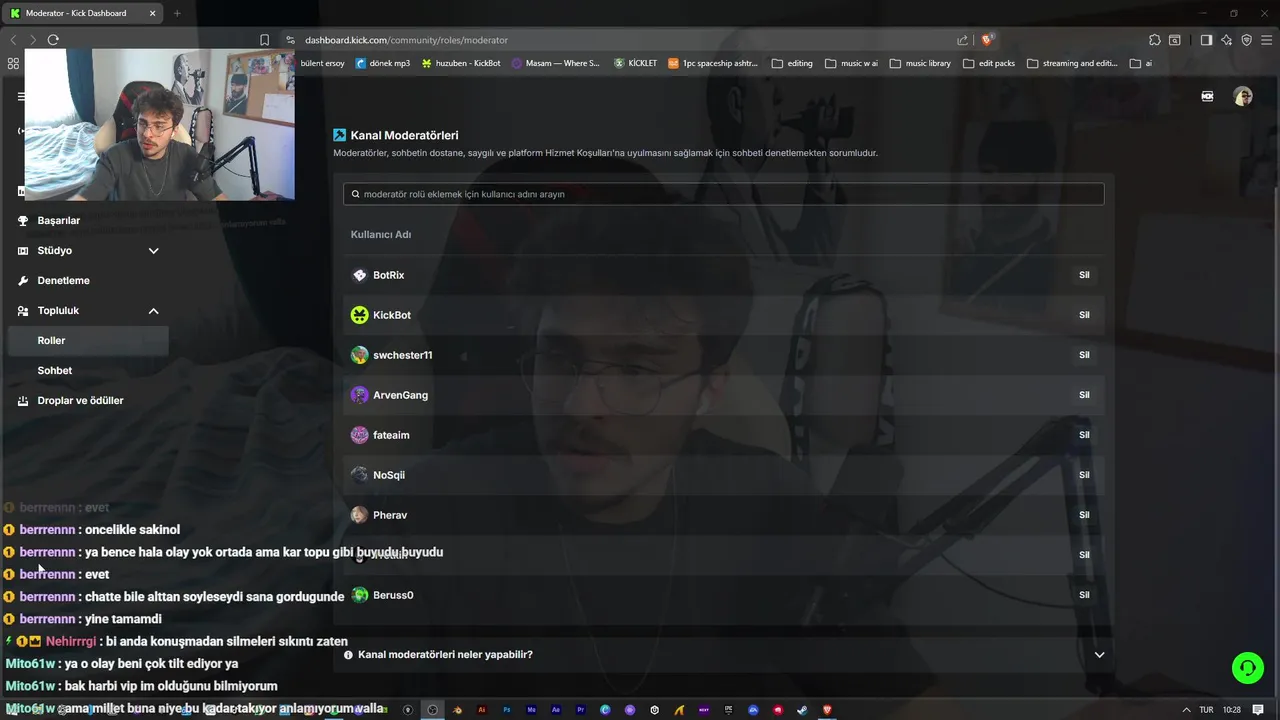Open Premiere Pro from the taskbar
The width and height of the screenshot is (1280, 720).
[581, 710]
